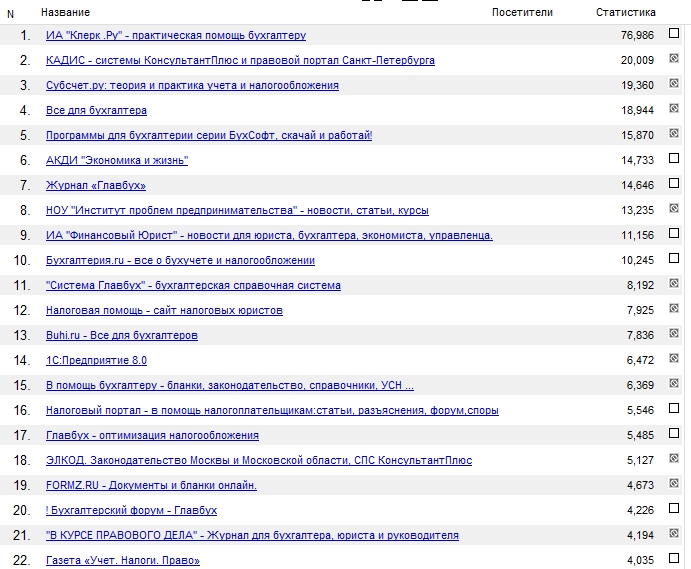Open Программы для бухгалтерии БухСофт link
The width and height of the screenshot is (691, 569).
click(x=209, y=135)
